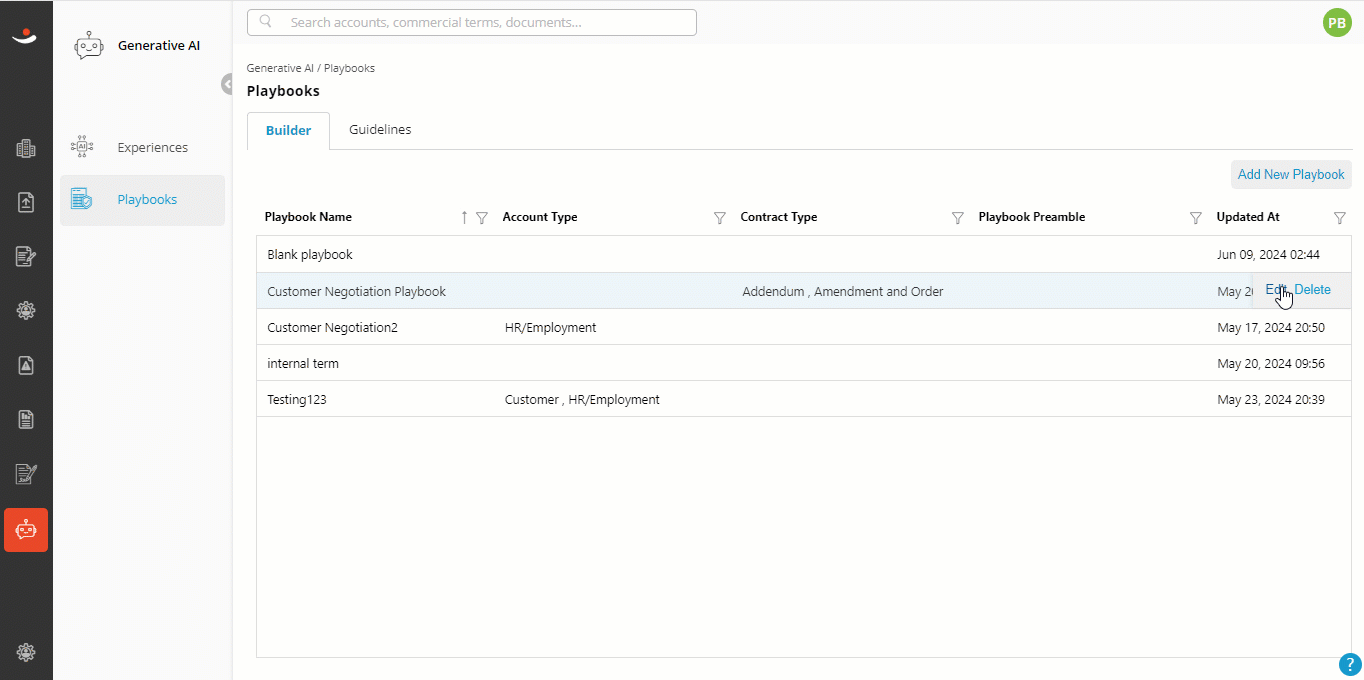
Task: Click the app logo in the sidebar
Action: coord(25,37)
